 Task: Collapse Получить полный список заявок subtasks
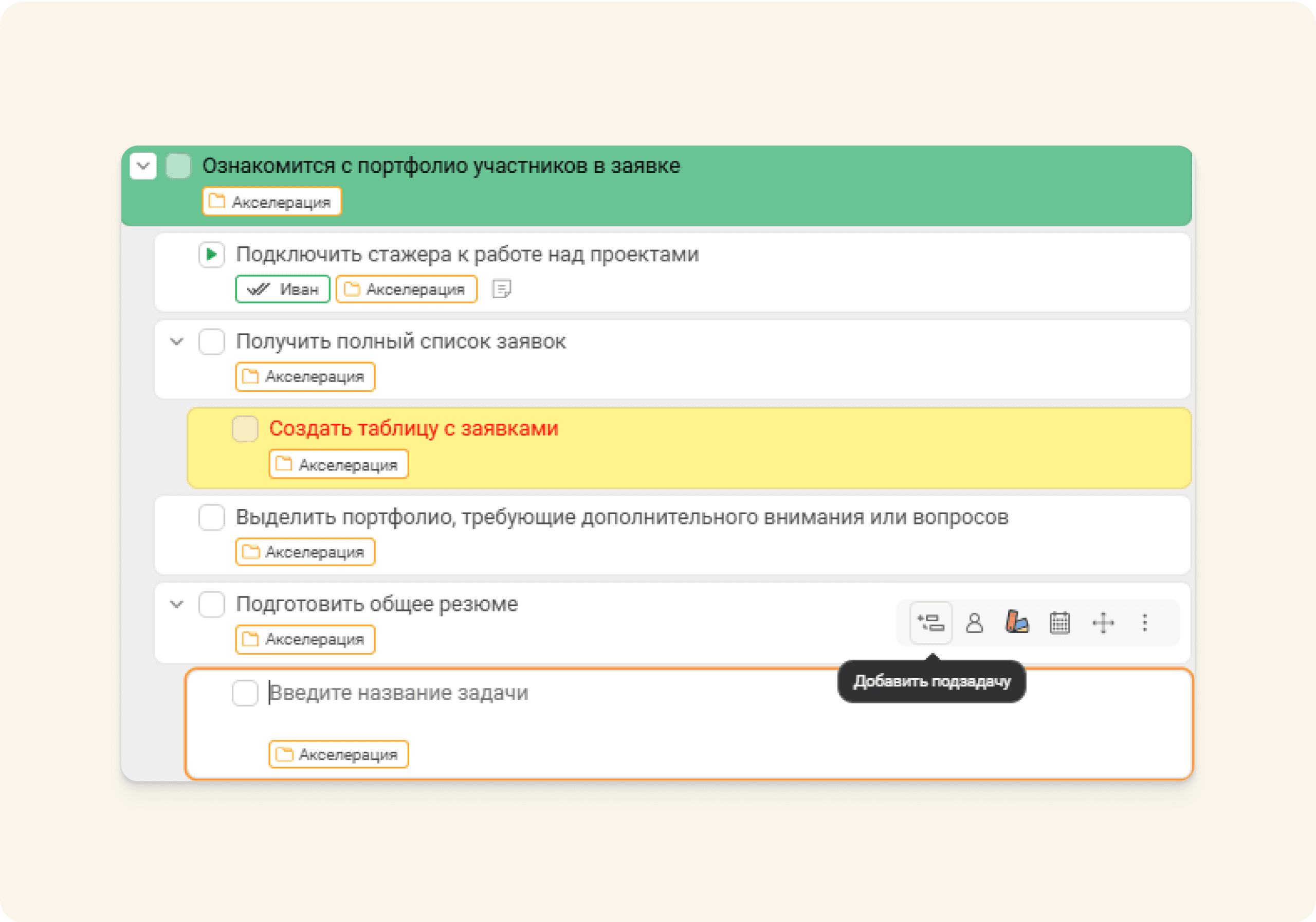[176, 342]
